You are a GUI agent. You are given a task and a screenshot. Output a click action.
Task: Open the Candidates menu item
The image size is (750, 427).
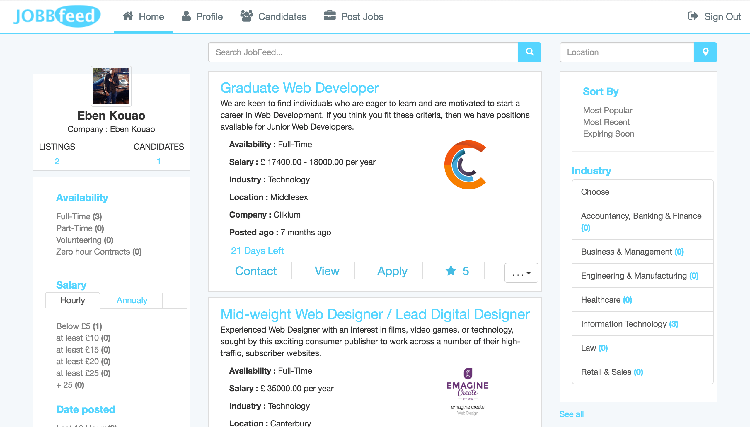pyautogui.click(x=274, y=16)
